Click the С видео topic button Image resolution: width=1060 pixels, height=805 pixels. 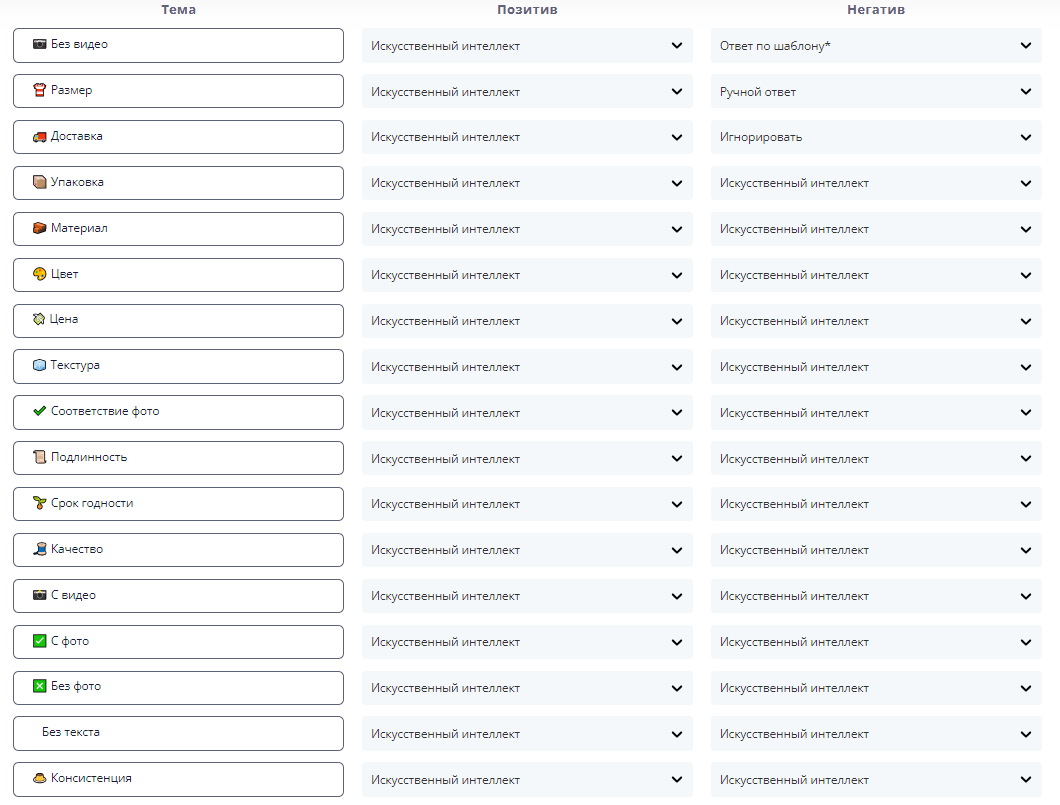click(x=178, y=596)
